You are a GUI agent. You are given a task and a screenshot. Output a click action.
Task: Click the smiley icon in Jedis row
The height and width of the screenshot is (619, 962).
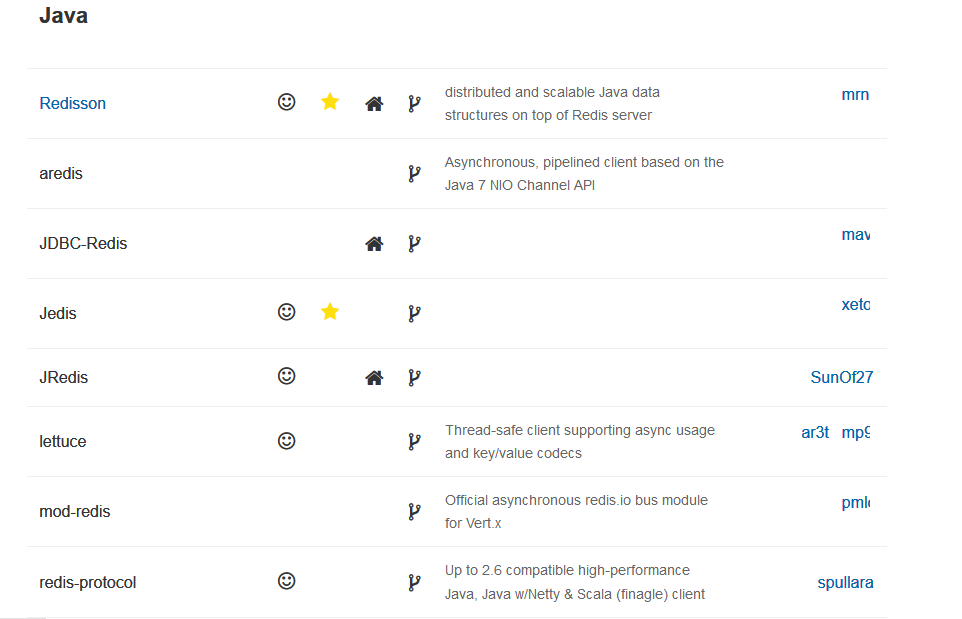[x=287, y=312]
